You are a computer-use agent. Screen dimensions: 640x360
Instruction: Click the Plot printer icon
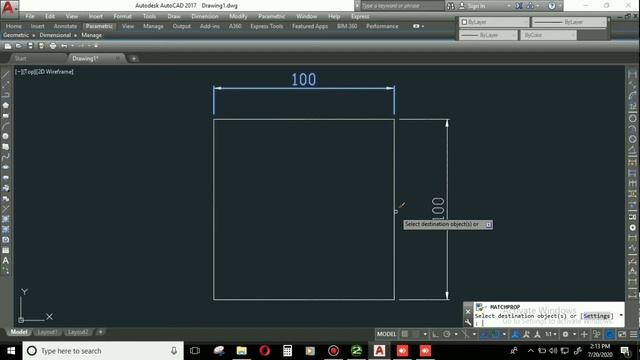coord(53,46)
